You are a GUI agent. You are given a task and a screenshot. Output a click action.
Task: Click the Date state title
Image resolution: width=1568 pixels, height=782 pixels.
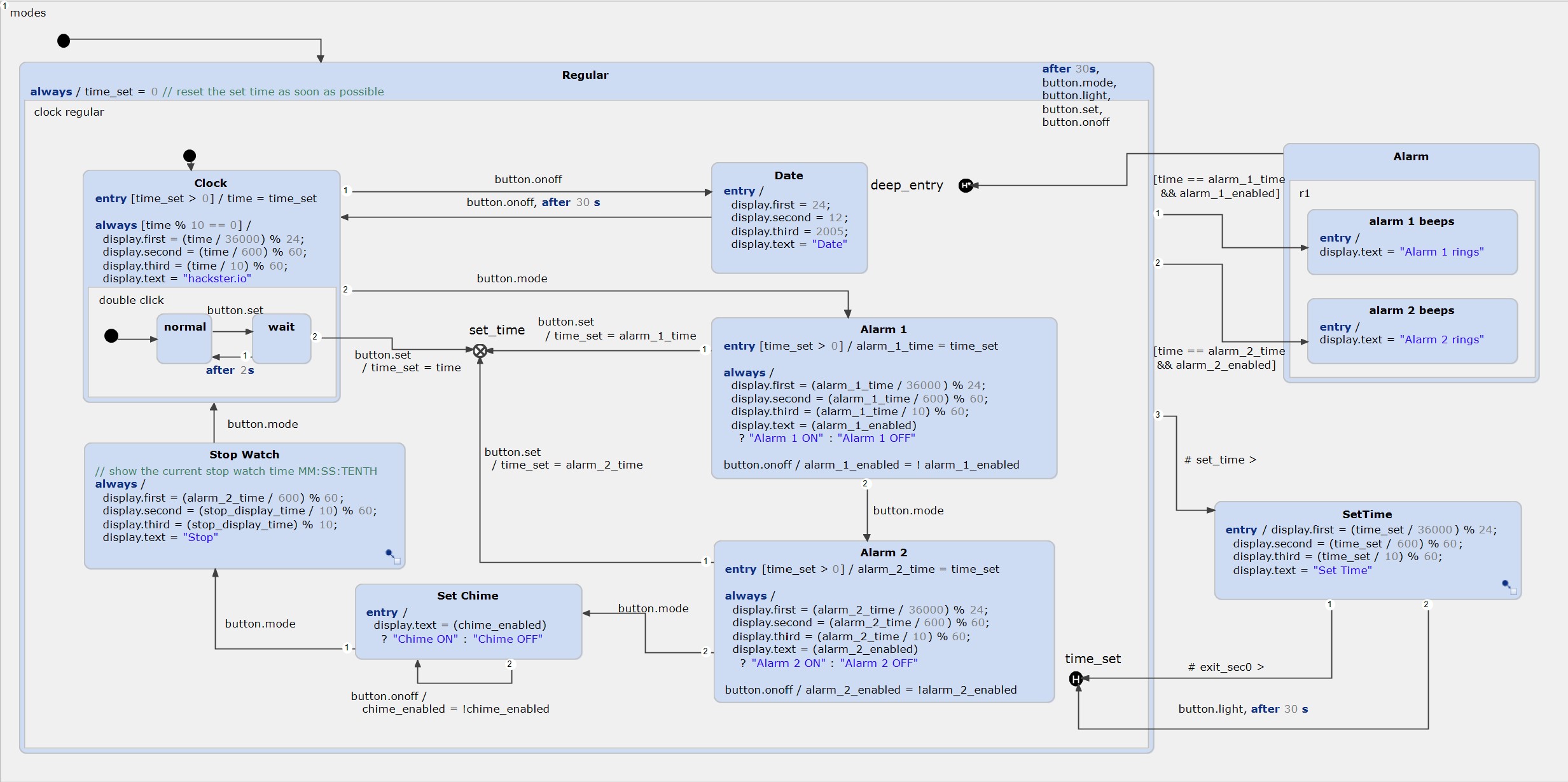tap(789, 175)
